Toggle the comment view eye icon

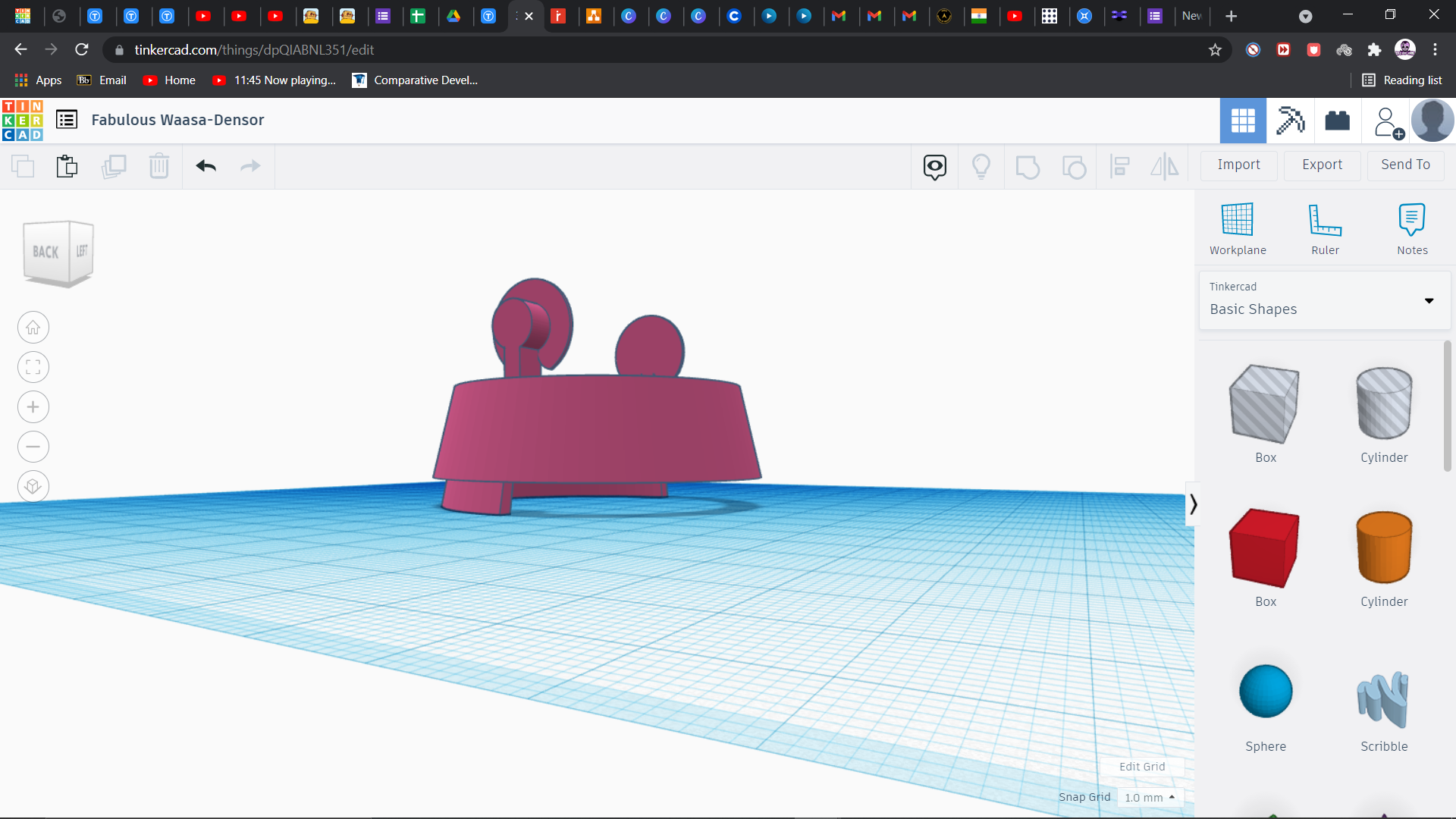click(934, 166)
